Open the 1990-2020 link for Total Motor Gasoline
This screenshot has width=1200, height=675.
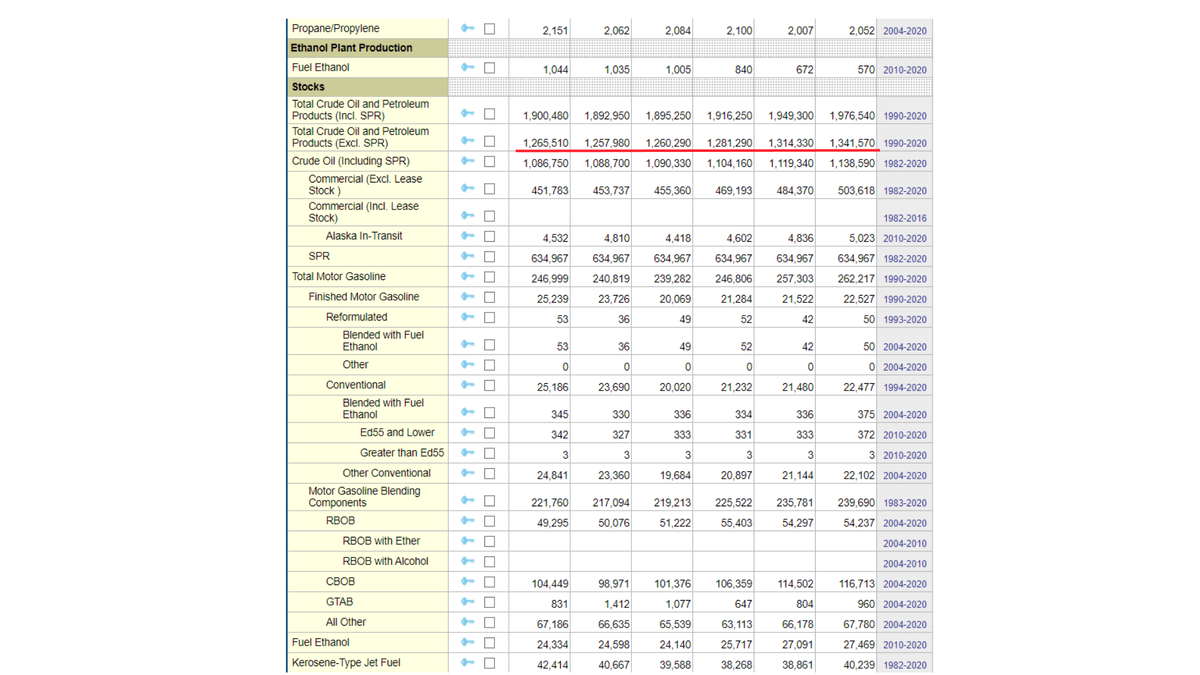(x=905, y=279)
